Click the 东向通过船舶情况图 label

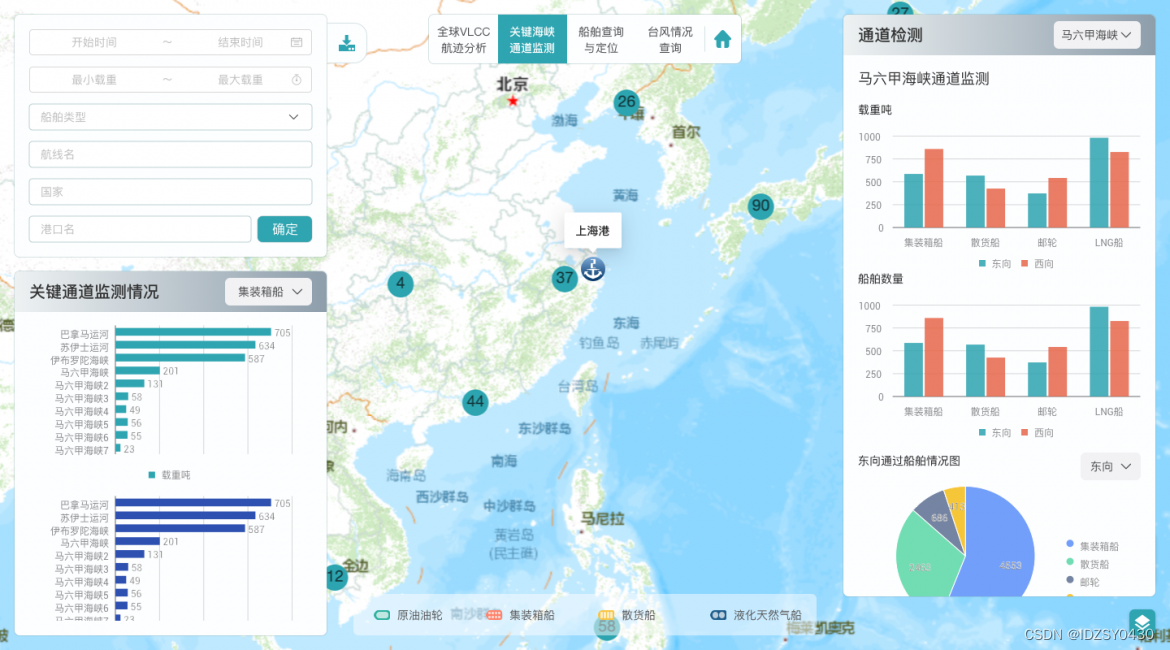coord(909,461)
